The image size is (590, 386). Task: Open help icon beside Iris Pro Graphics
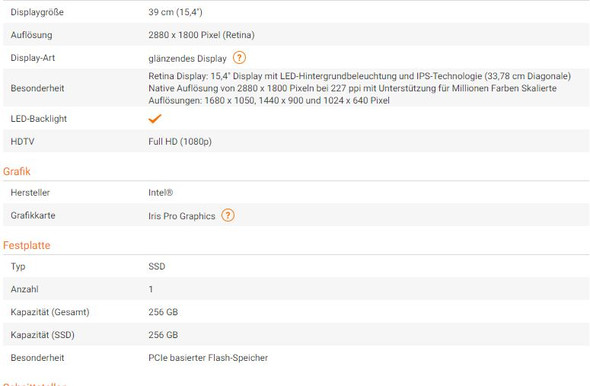coord(228,215)
